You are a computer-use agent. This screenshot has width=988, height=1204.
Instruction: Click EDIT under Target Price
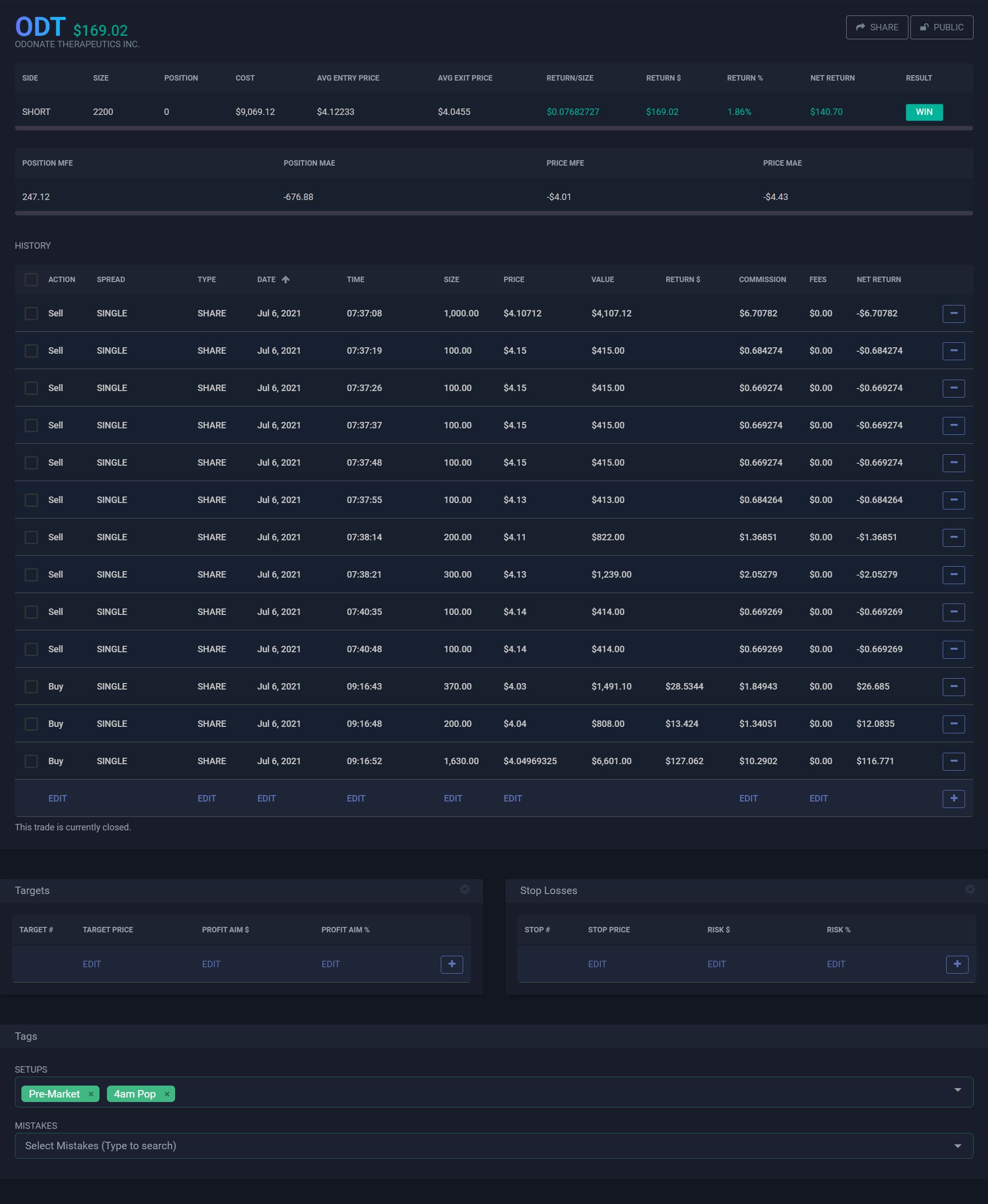(92, 964)
